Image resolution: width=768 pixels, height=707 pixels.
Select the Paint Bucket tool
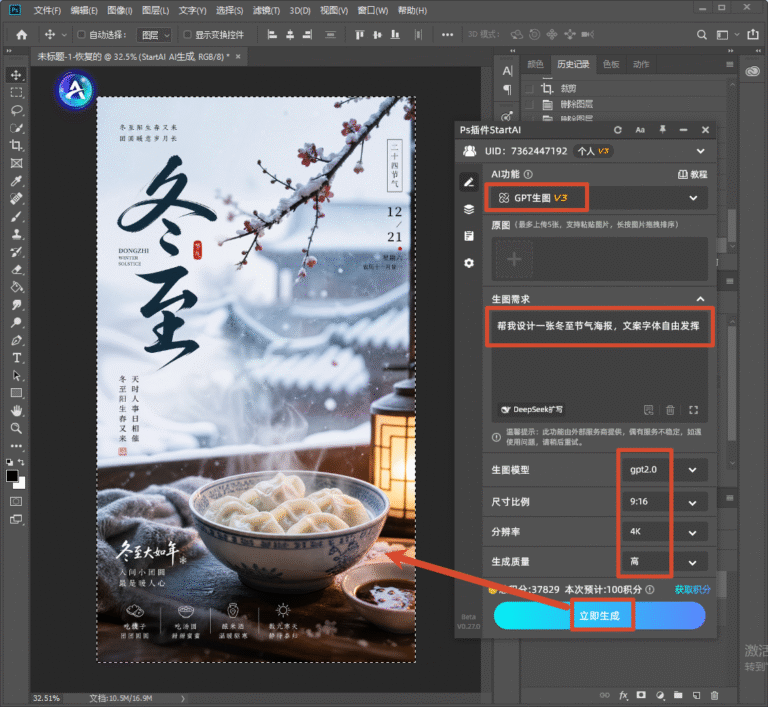16,287
